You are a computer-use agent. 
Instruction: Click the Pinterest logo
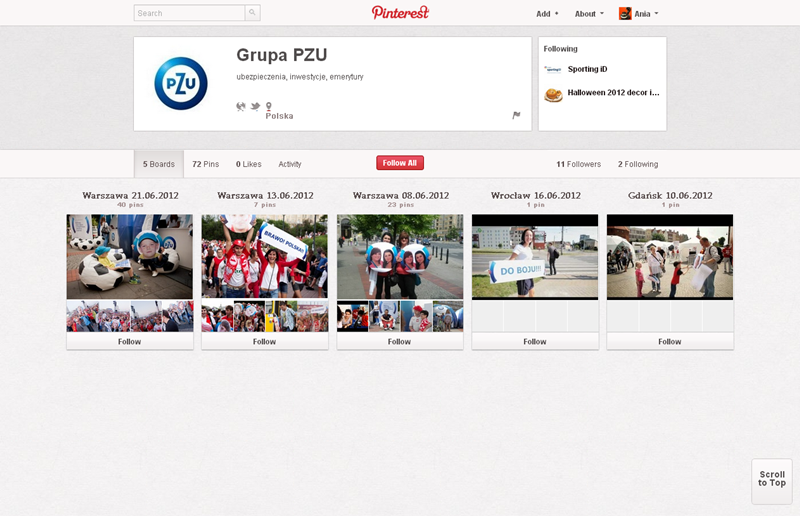click(400, 13)
